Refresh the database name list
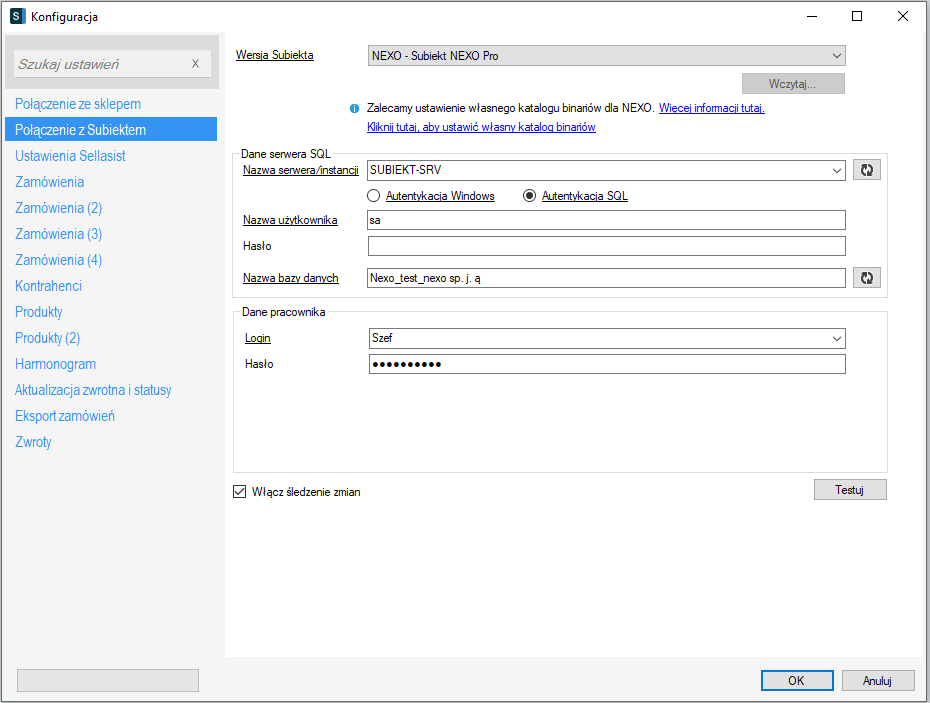The image size is (930, 703). [866, 278]
